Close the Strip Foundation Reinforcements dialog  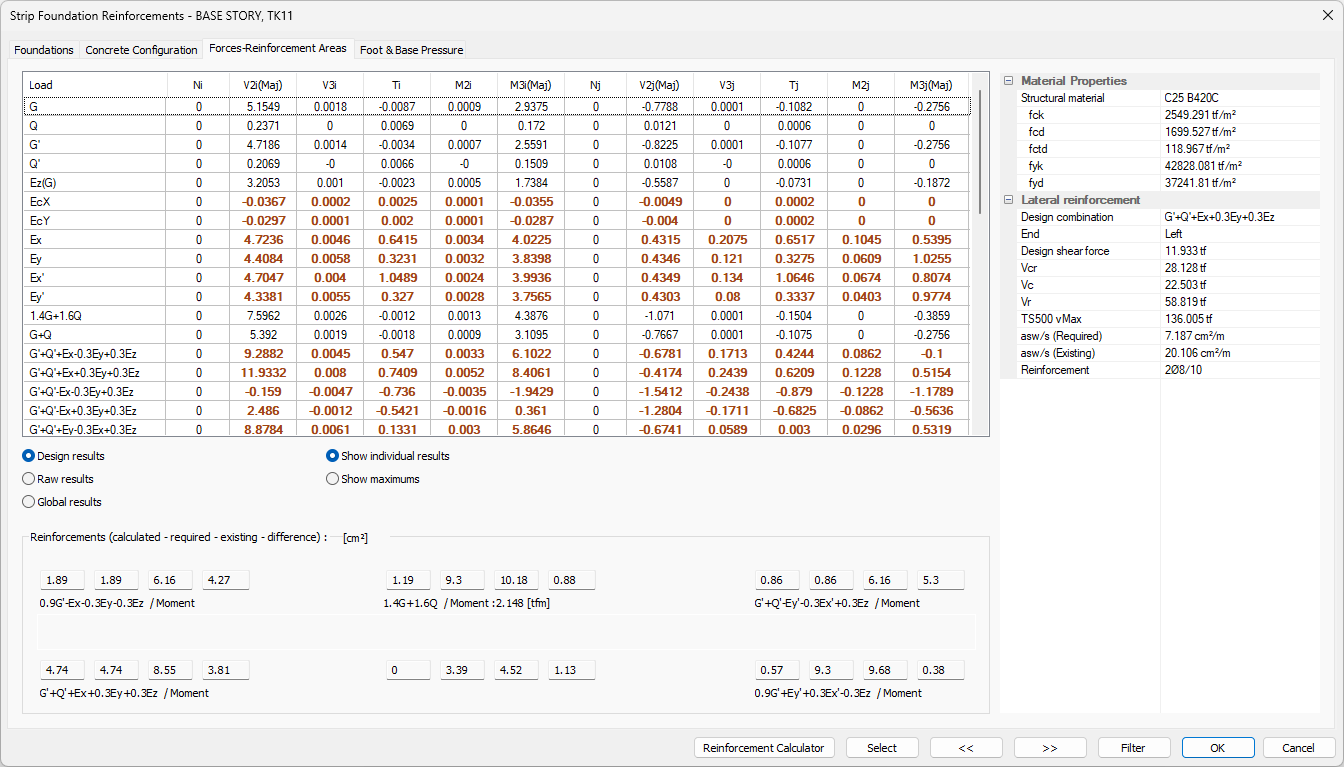1326,16
